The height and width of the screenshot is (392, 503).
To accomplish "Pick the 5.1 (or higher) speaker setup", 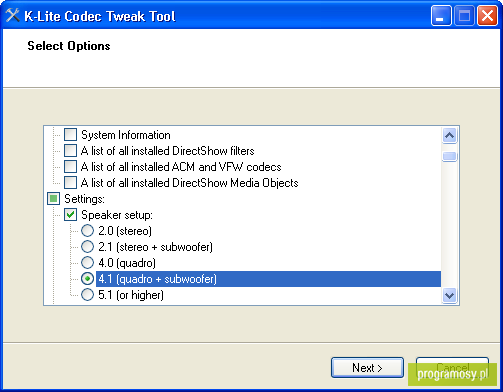I will [87, 295].
